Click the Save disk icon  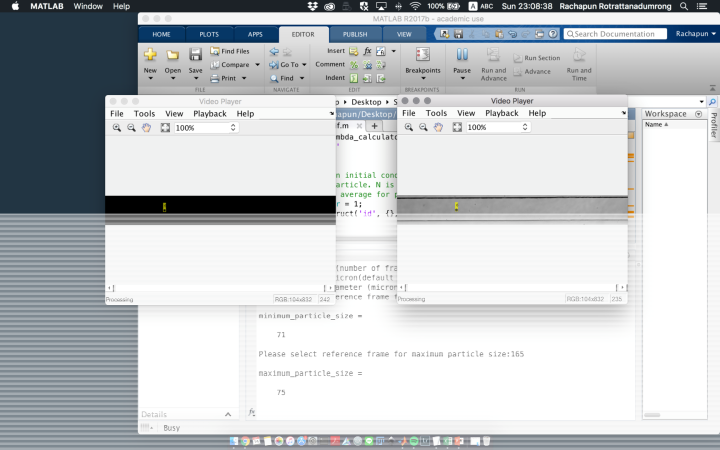click(x=195, y=56)
